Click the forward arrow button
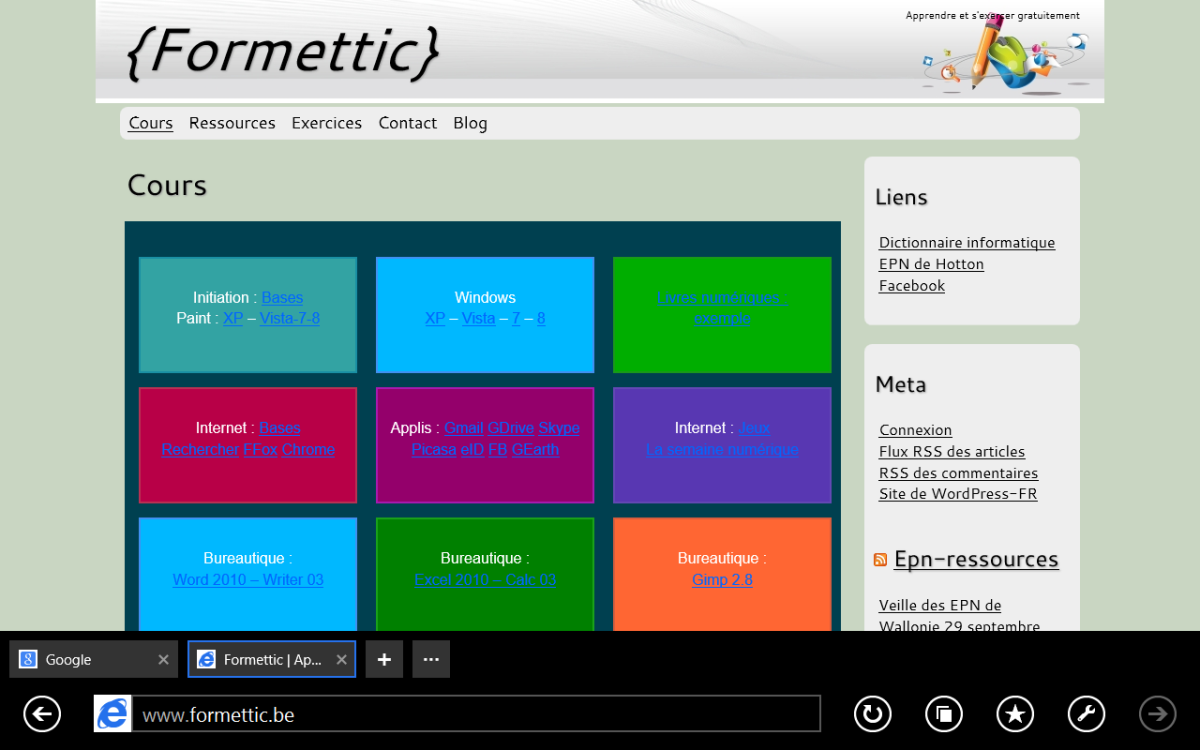The height and width of the screenshot is (750, 1200). tap(1158, 714)
